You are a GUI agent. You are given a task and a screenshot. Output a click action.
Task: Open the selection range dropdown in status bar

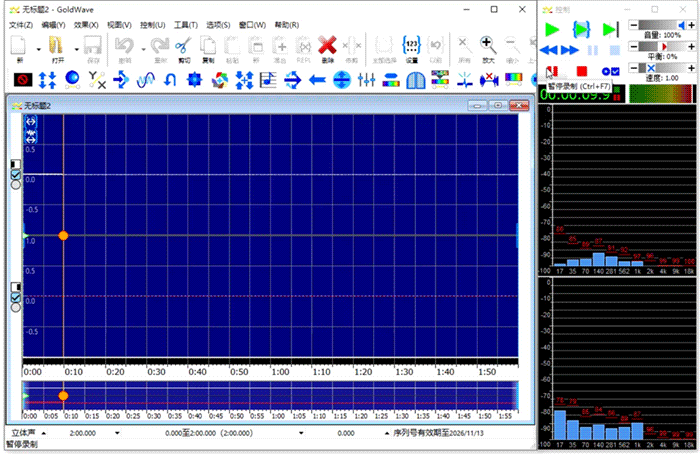(x=301, y=433)
